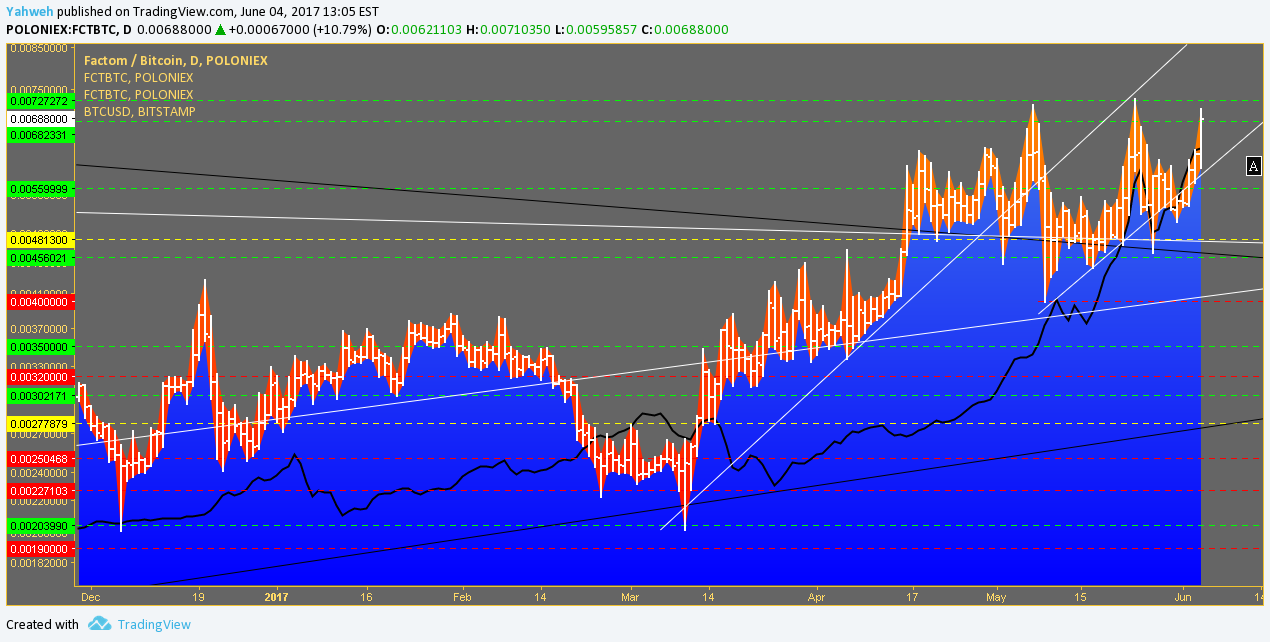Click the published date 'June 04, 2017 13:05 EST'

[309, 12]
